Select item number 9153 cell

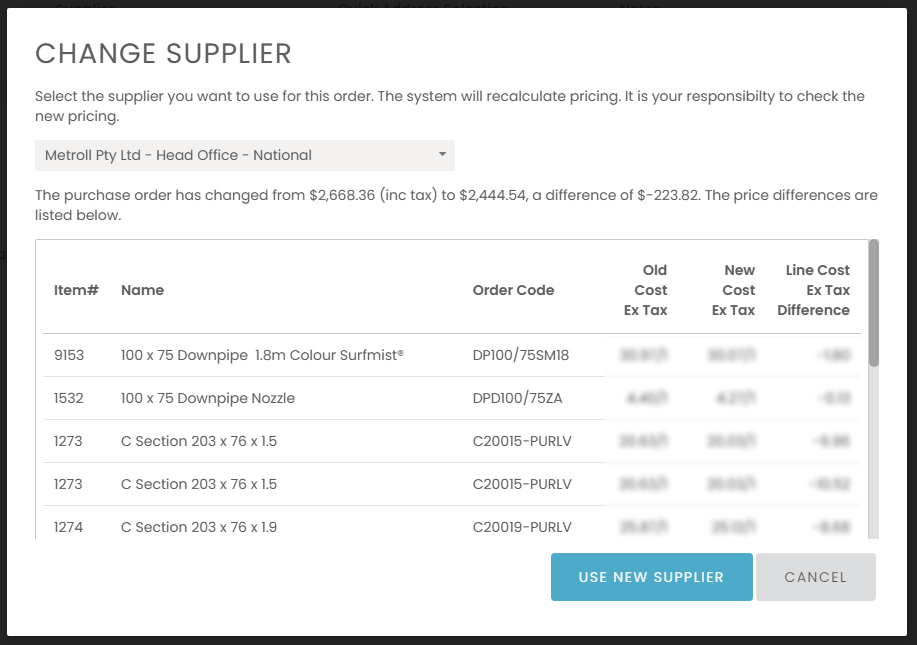click(69, 355)
